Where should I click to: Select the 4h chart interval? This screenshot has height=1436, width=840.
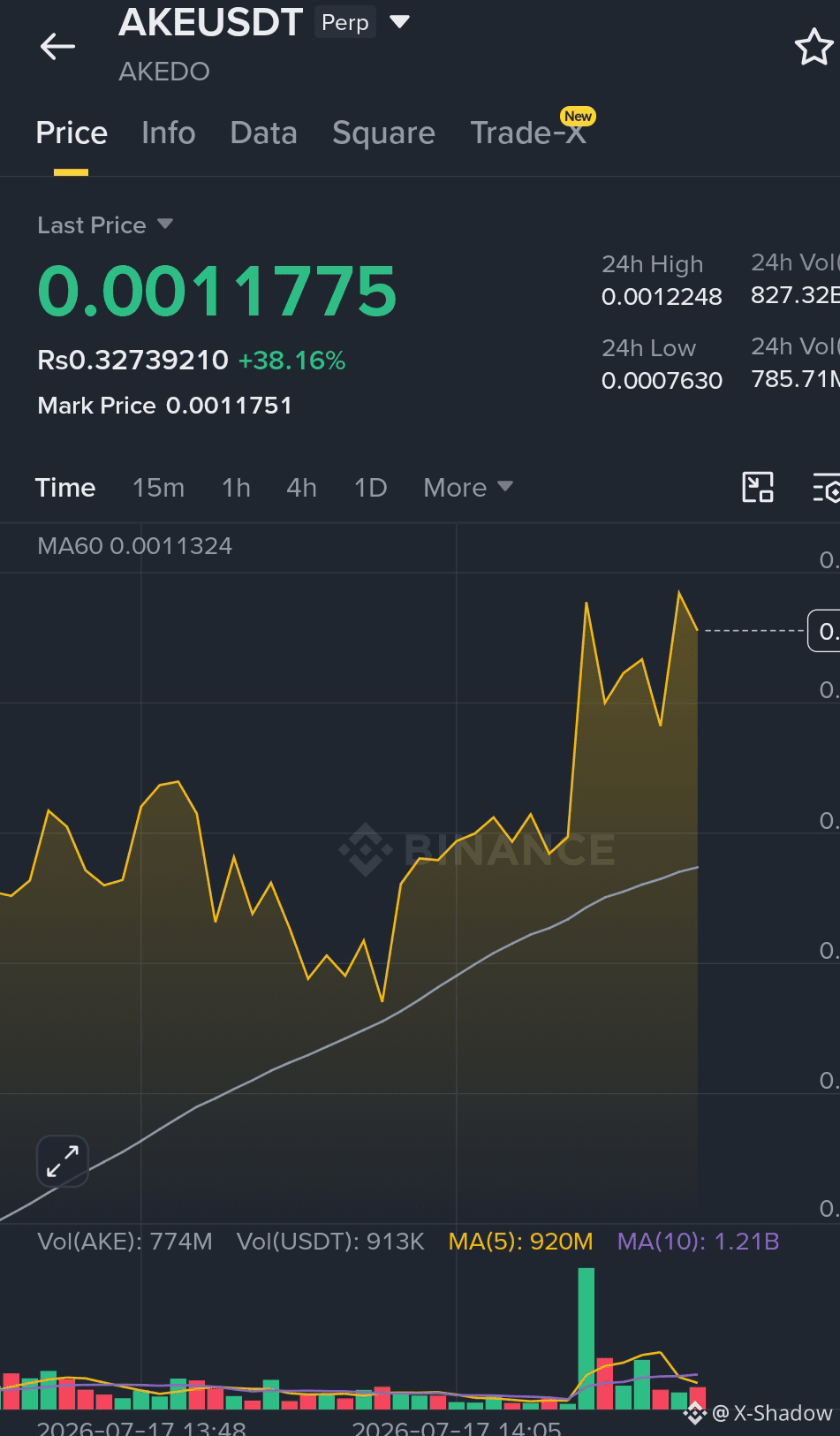pos(301,487)
